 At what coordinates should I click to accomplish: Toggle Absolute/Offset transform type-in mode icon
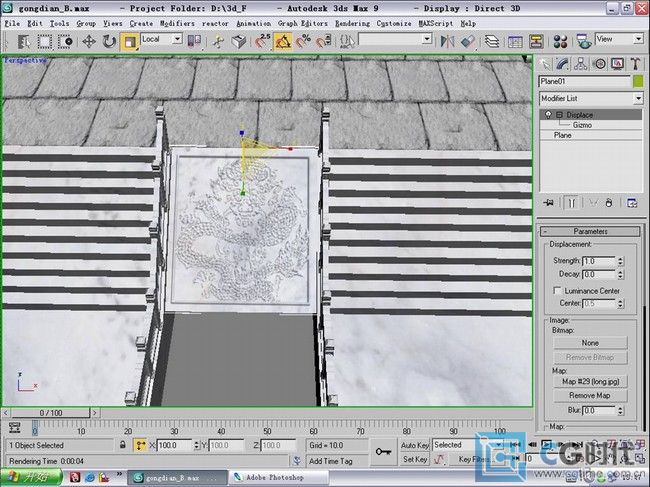pyautogui.click(x=141, y=445)
